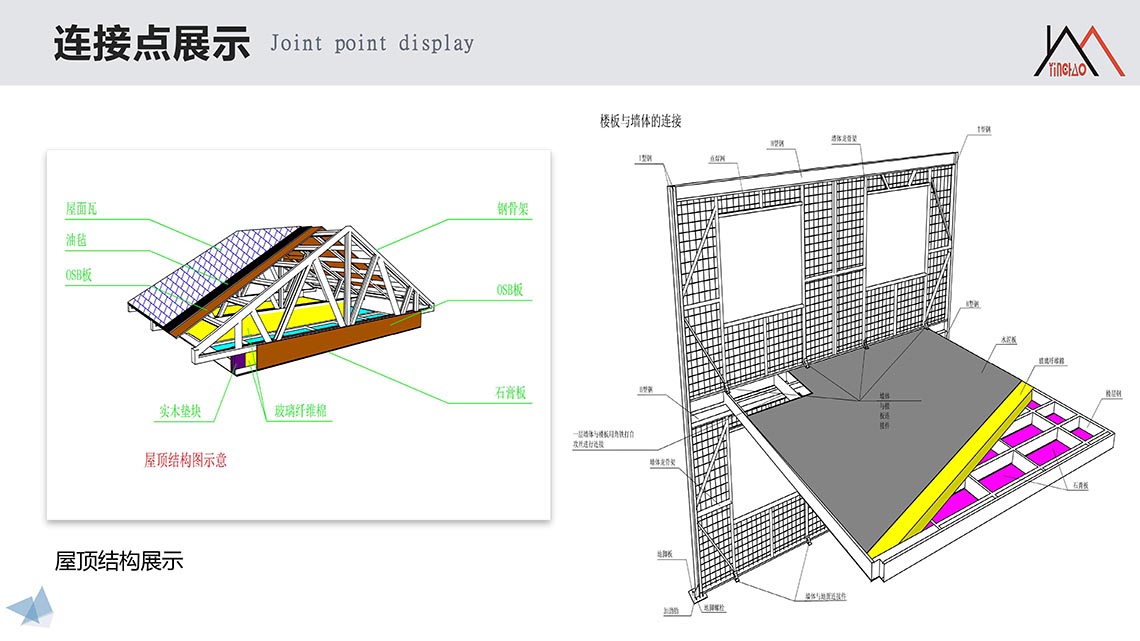Click the heading 楼板与墙体的连接
The width and height of the screenshot is (1140, 641).
click(640, 121)
